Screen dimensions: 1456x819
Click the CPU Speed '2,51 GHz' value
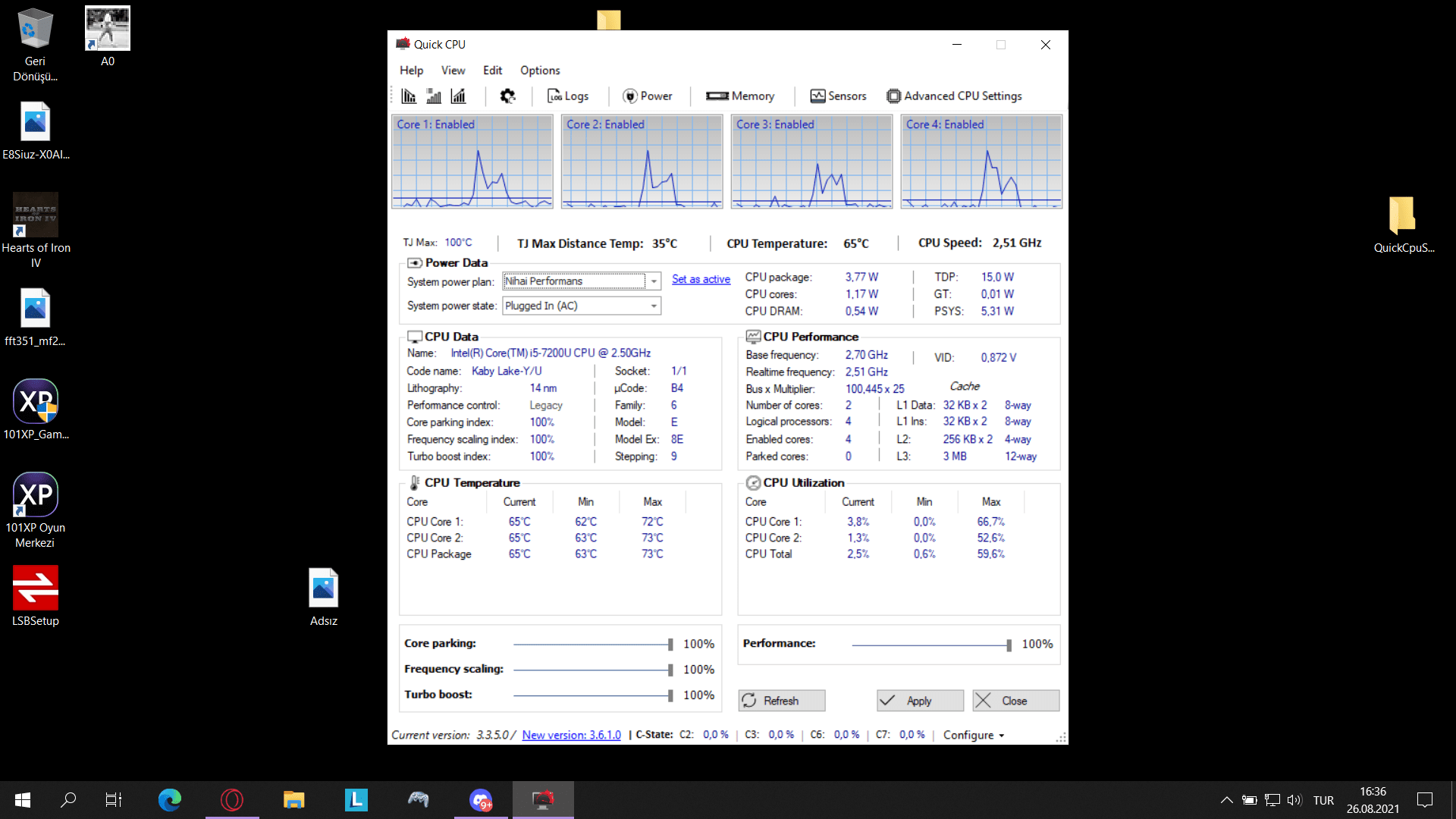(1017, 243)
